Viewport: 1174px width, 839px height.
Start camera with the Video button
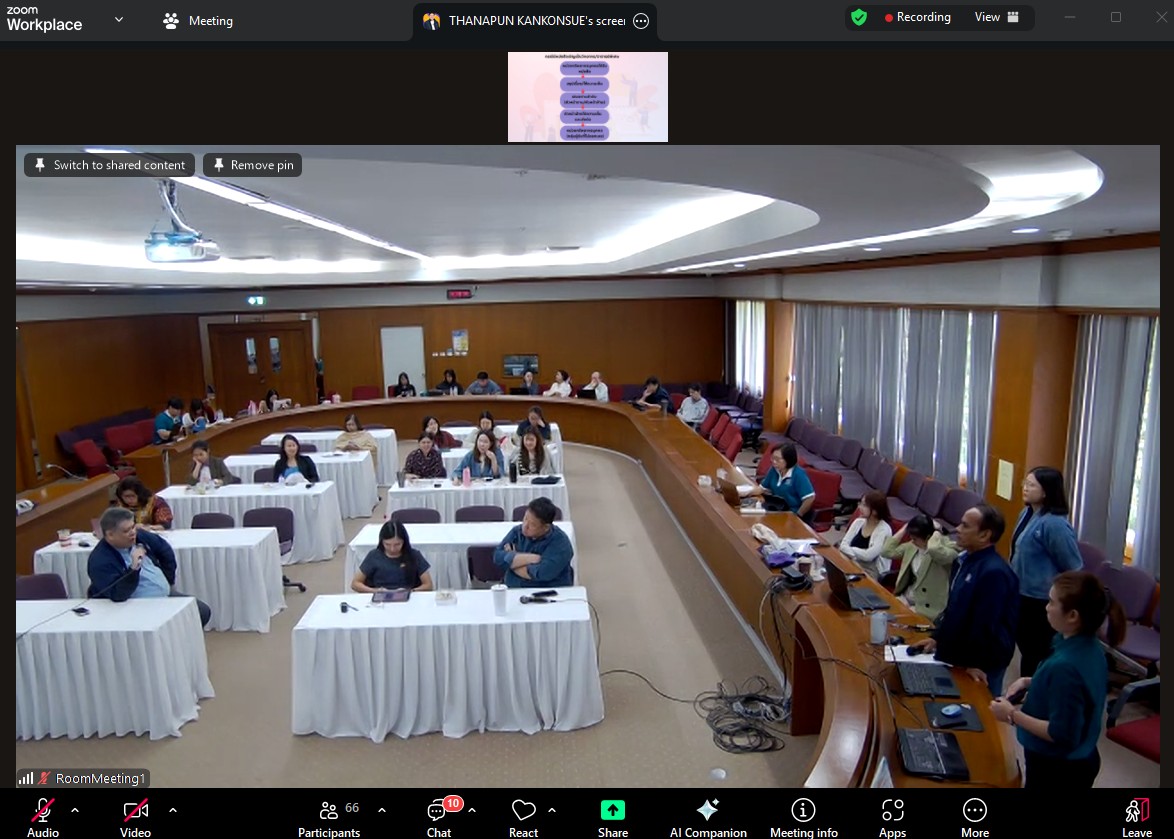coord(136,817)
